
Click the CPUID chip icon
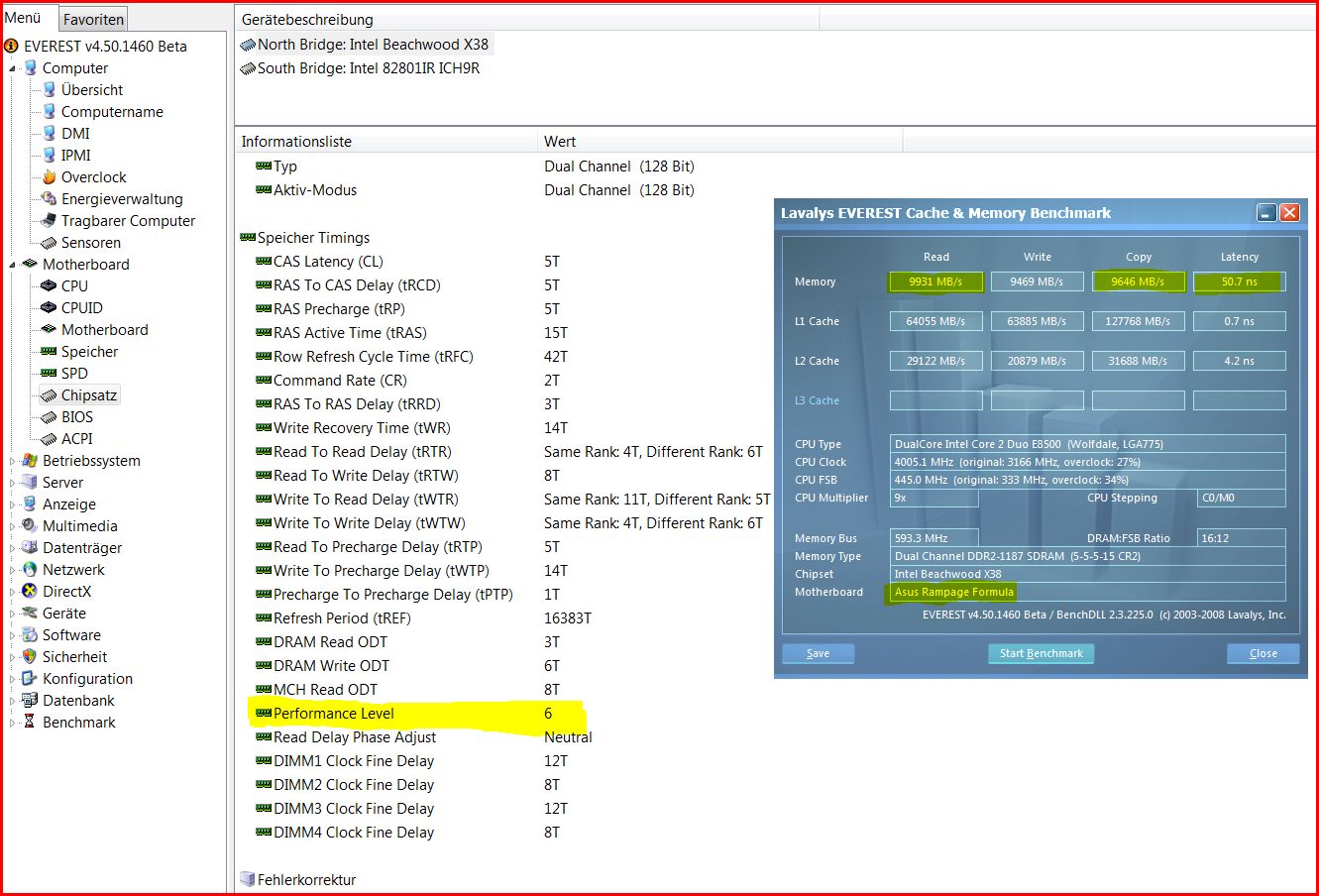[49, 307]
